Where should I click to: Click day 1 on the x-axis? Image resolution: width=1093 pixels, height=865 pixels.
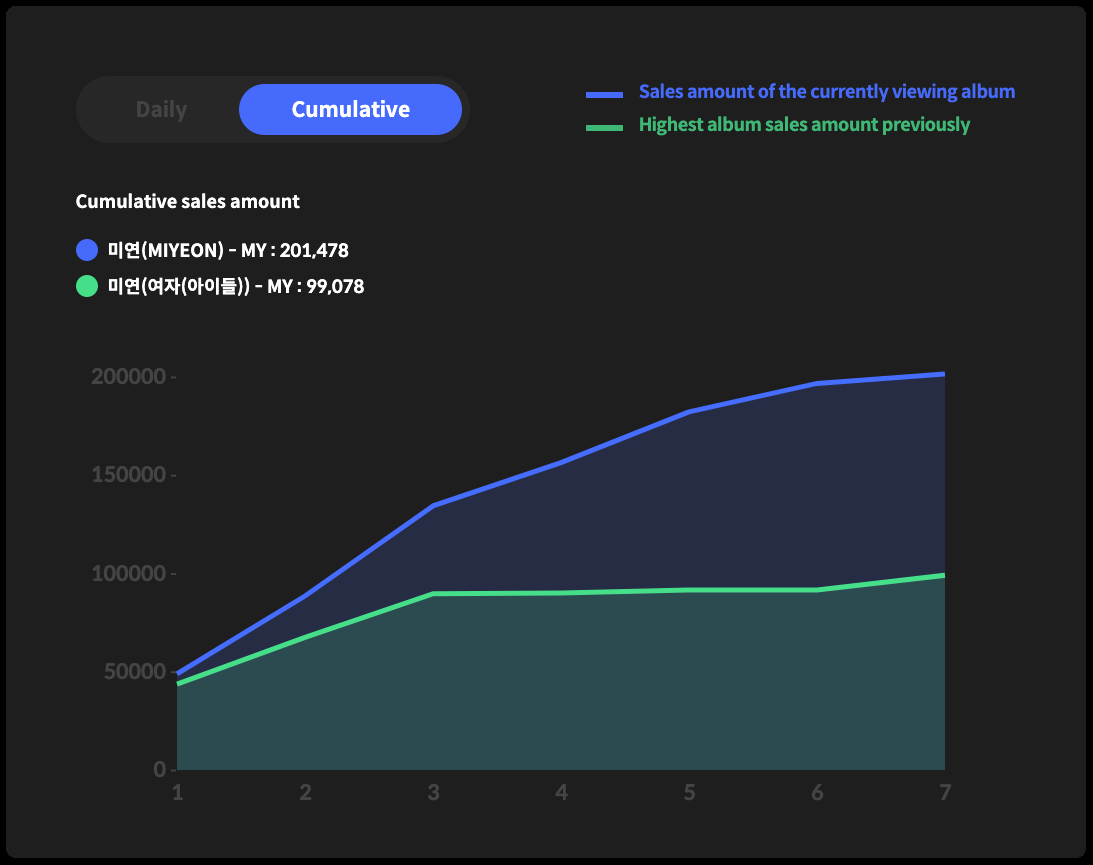[178, 793]
